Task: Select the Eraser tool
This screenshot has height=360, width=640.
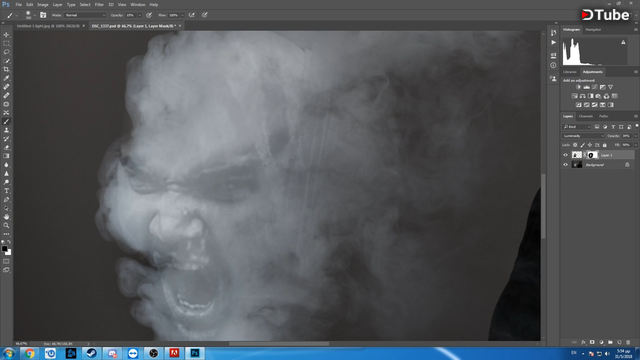Action: 6,147
